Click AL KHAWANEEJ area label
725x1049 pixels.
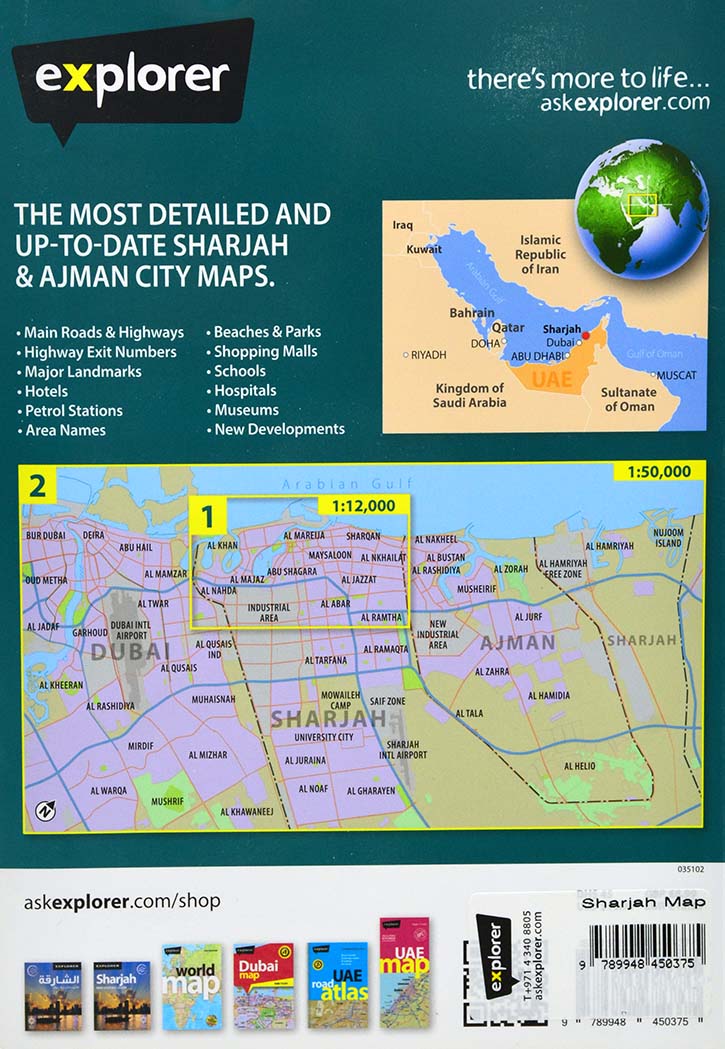point(247,812)
